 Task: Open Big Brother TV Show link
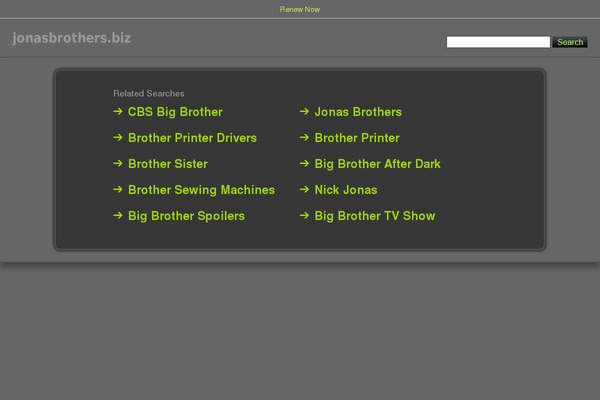[x=375, y=216]
